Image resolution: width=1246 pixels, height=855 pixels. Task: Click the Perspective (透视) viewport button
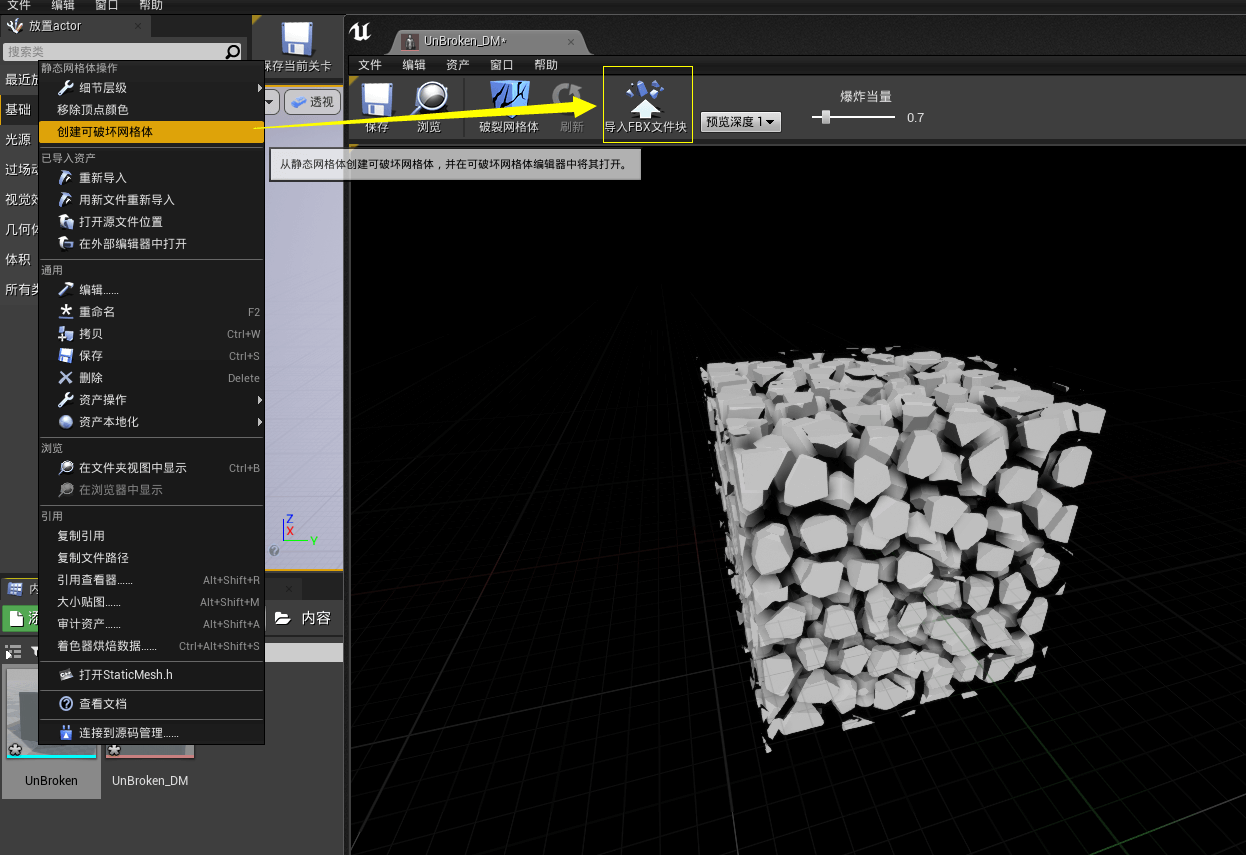click(312, 102)
